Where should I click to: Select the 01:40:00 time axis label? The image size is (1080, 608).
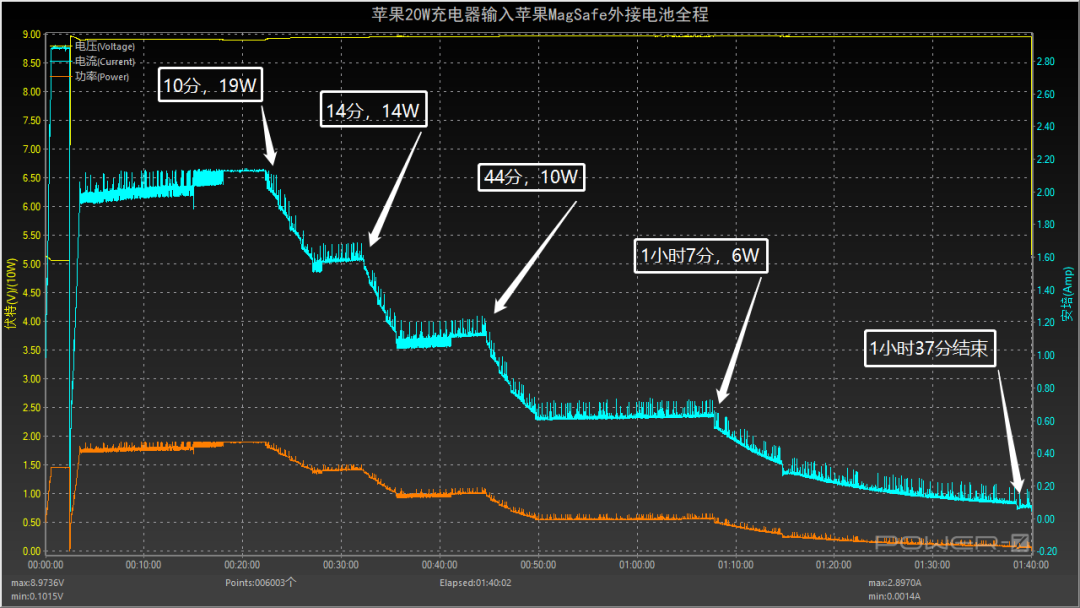(x=1031, y=565)
